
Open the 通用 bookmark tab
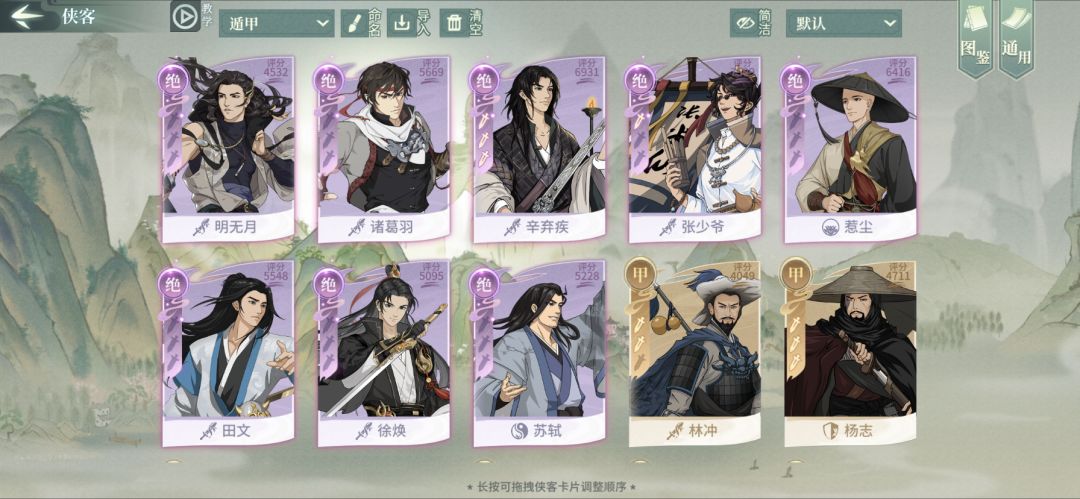1016,38
